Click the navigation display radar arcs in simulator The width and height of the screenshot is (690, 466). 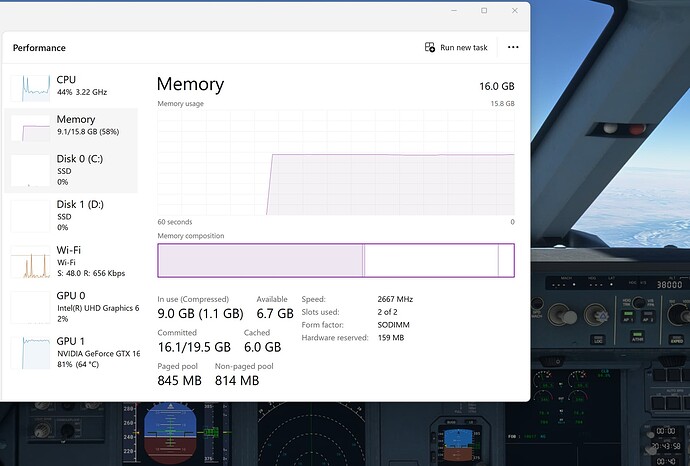pyautogui.click(x=312, y=436)
